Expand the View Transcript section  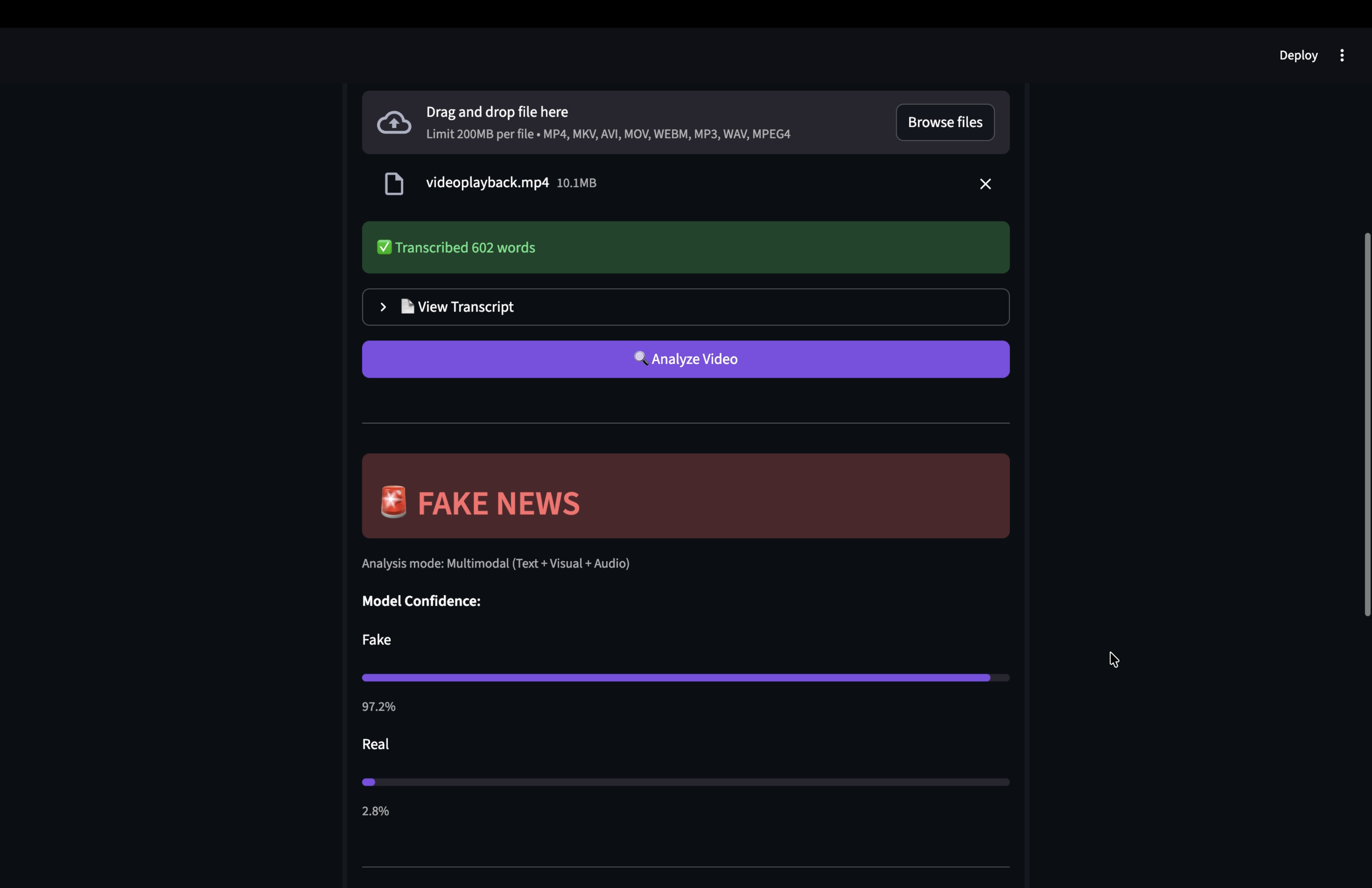(686, 307)
